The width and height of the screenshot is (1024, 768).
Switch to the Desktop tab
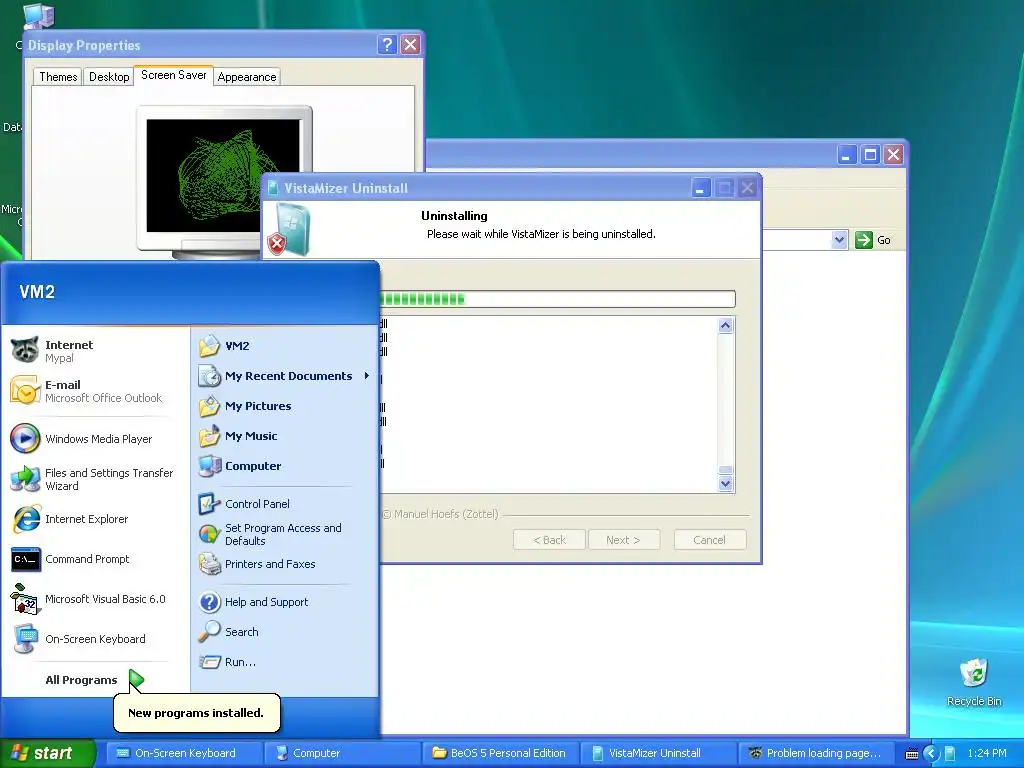pos(109,76)
